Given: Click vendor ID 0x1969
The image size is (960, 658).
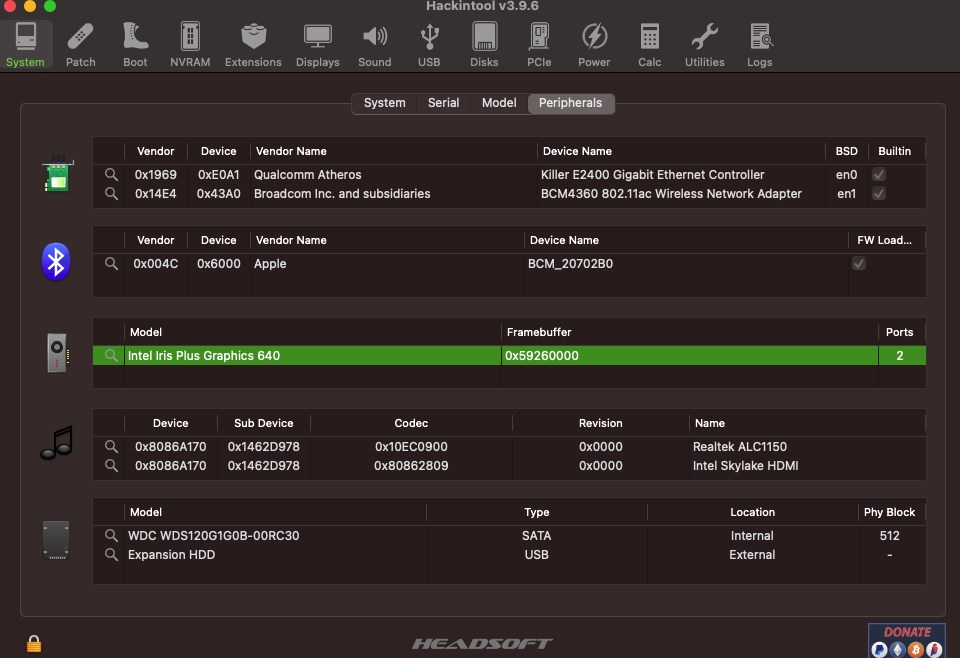Looking at the screenshot, I should click(156, 174).
